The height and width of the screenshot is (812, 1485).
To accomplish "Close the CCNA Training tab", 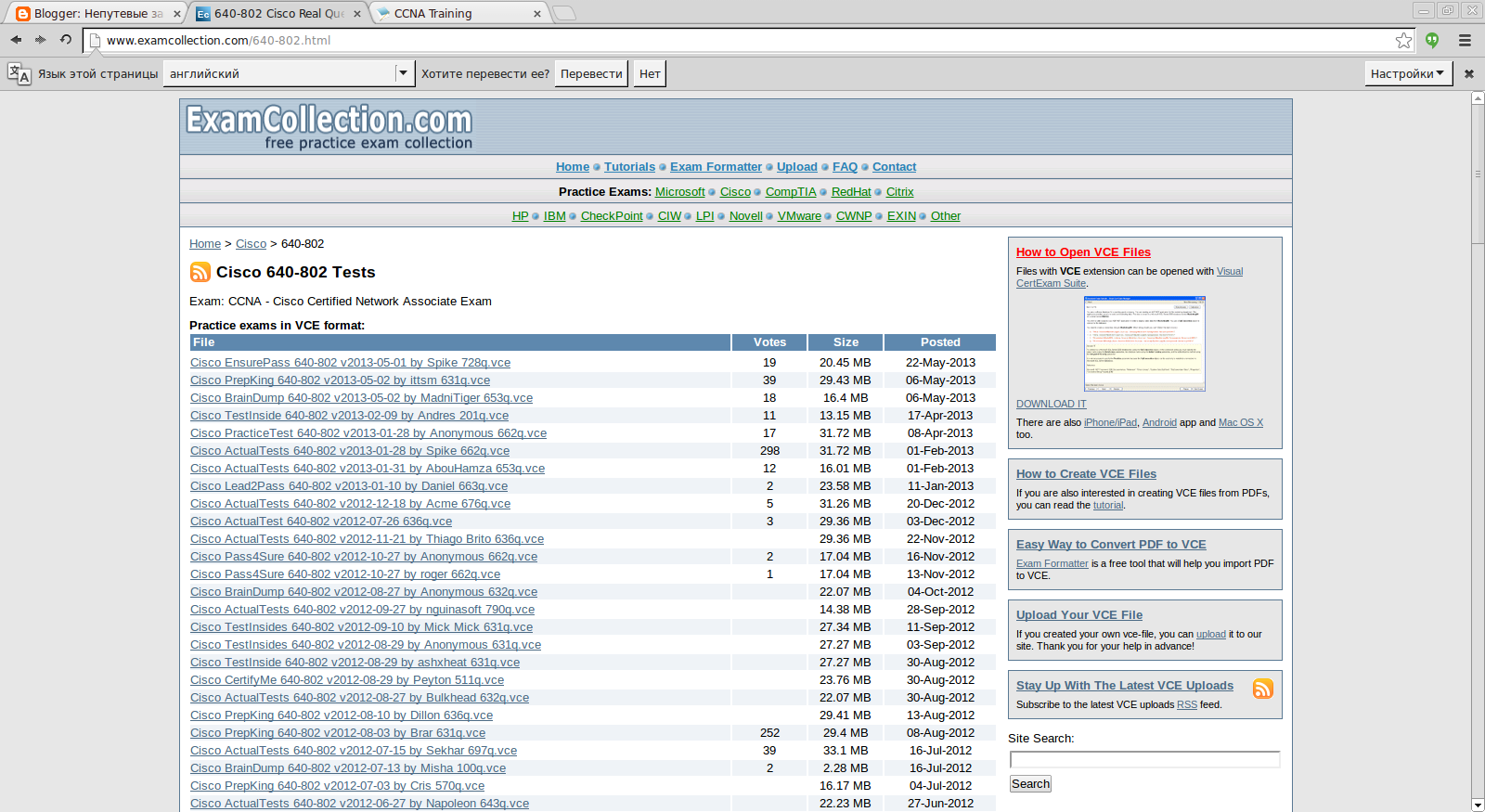I will (x=537, y=13).
